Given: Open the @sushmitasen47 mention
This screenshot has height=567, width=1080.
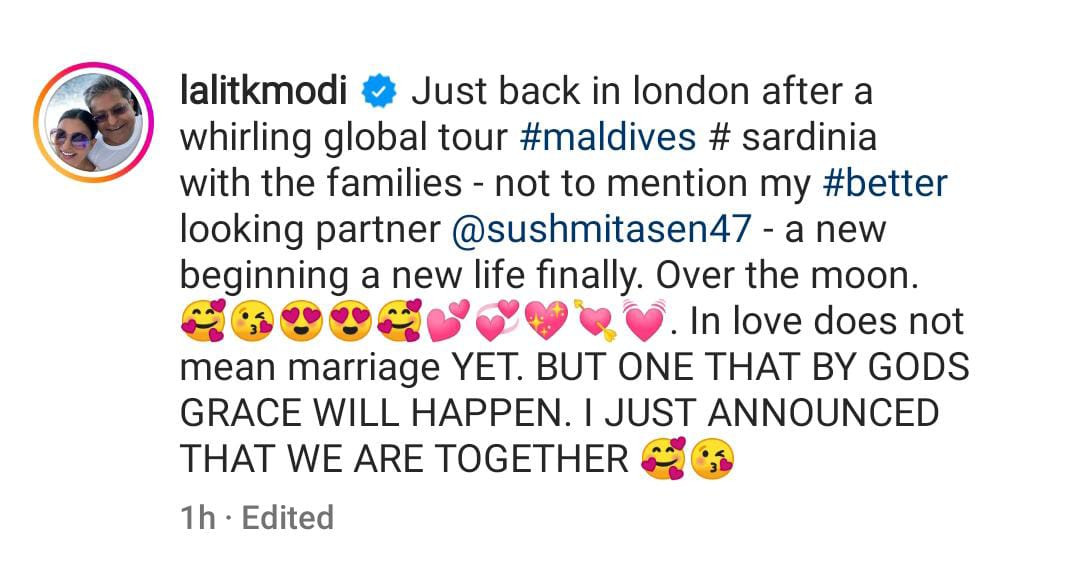Looking at the screenshot, I should pyautogui.click(x=601, y=229).
